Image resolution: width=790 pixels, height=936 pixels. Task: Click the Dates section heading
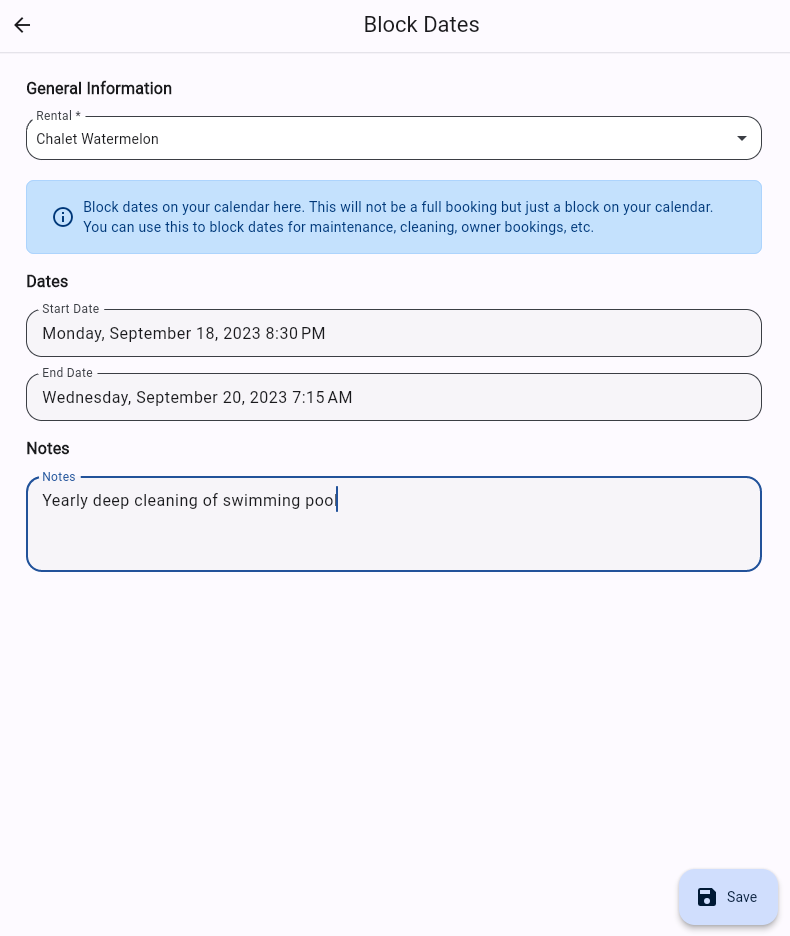(x=47, y=282)
